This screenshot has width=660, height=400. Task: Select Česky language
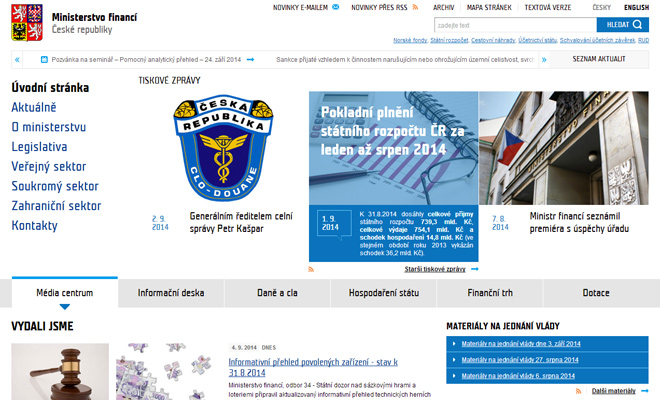[601, 8]
